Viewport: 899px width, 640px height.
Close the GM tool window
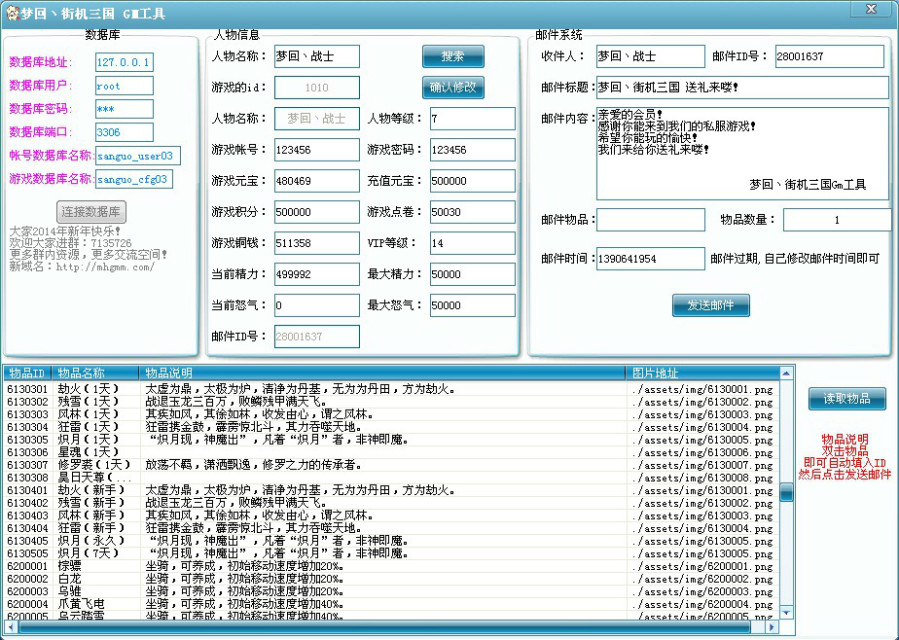coord(871,9)
